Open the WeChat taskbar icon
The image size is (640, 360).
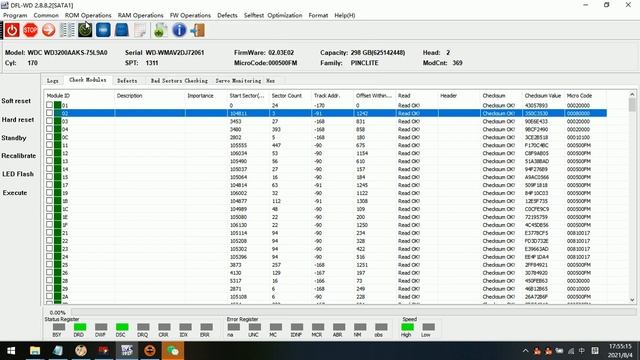[173, 351]
